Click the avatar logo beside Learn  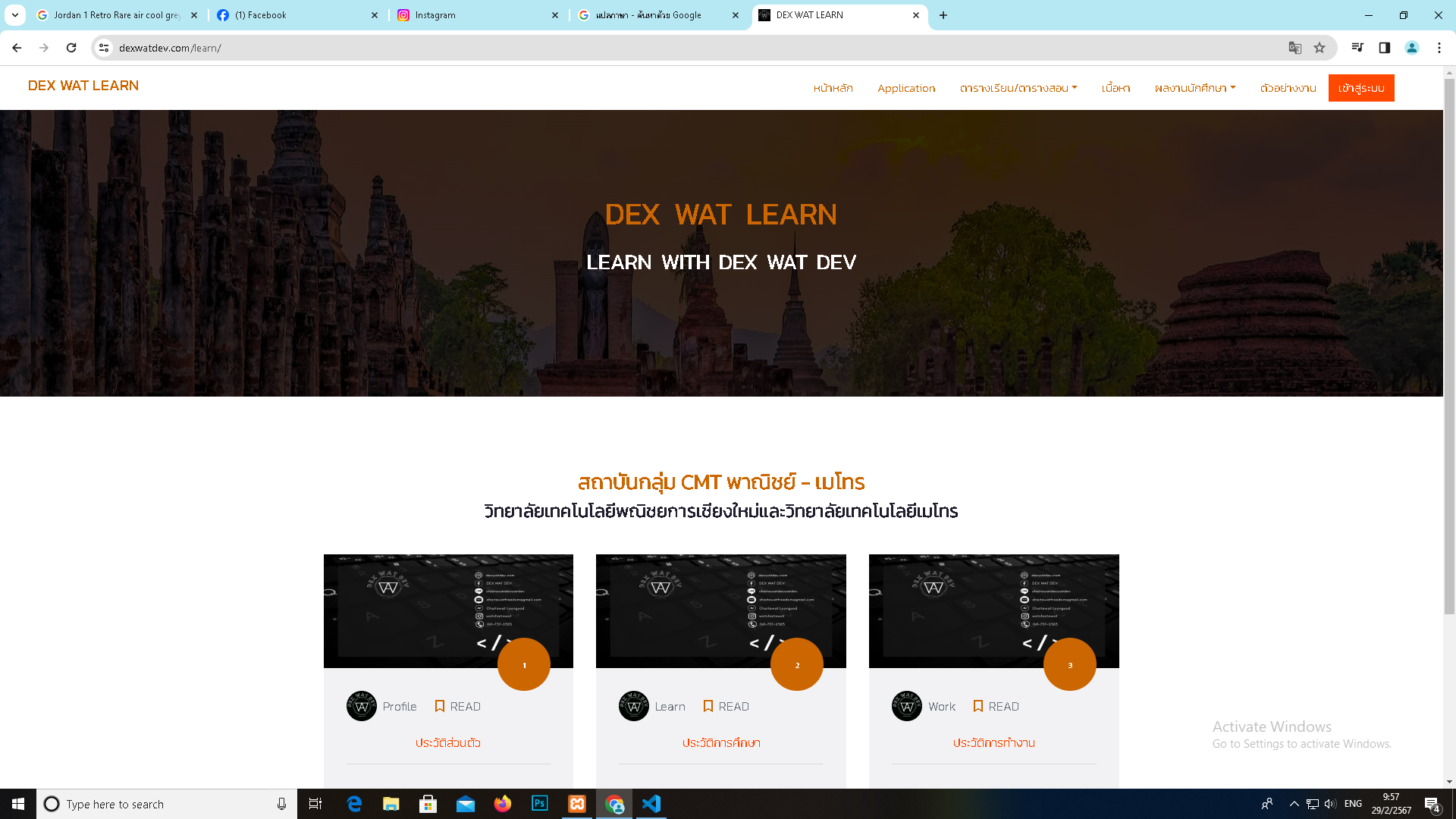[634, 706]
